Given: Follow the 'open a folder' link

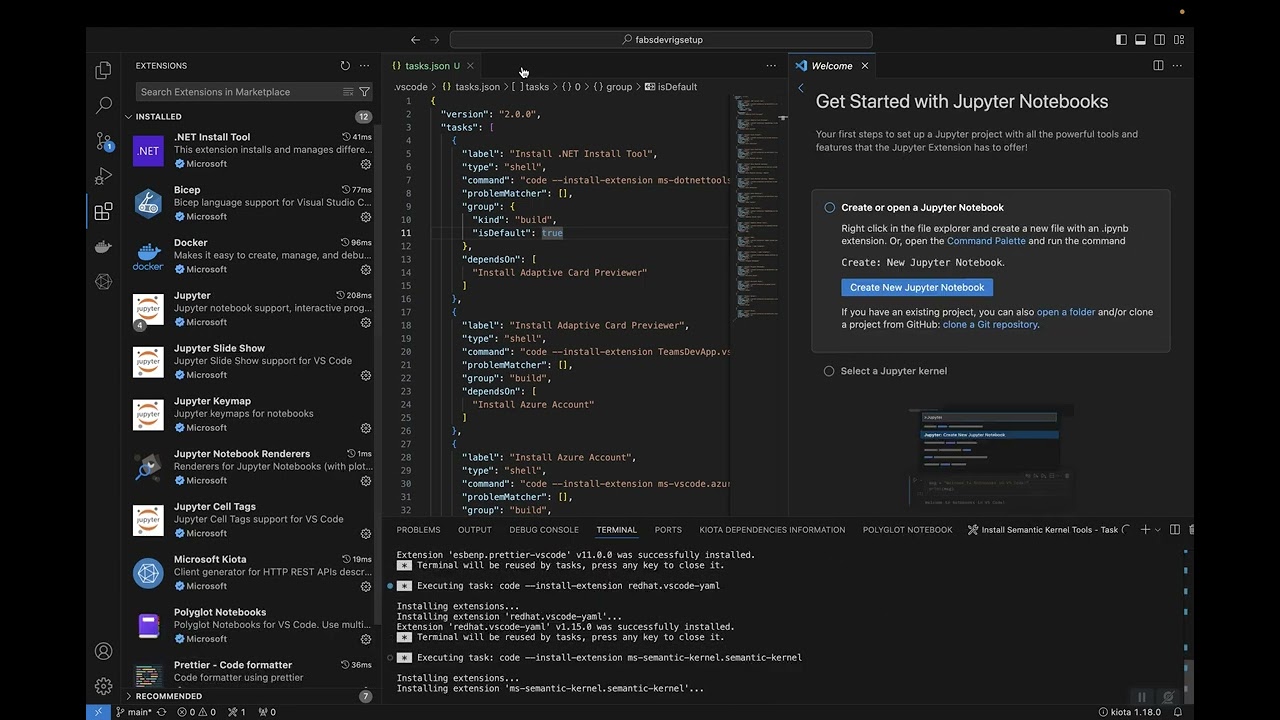Looking at the screenshot, I should [x=1066, y=312].
